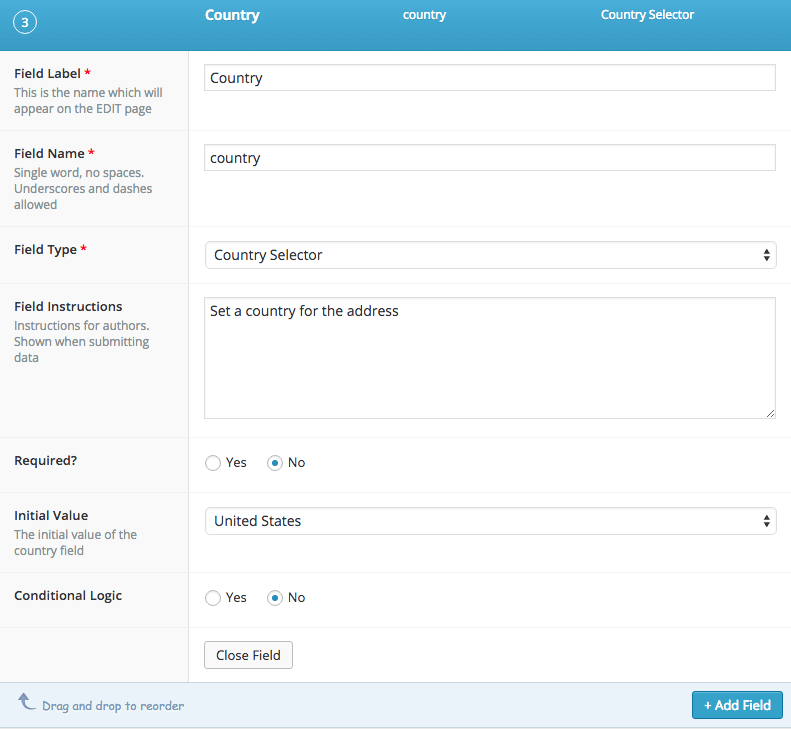The width and height of the screenshot is (791, 729).
Task: Choose No for Conditional Logic
Action: pos(275,598)
